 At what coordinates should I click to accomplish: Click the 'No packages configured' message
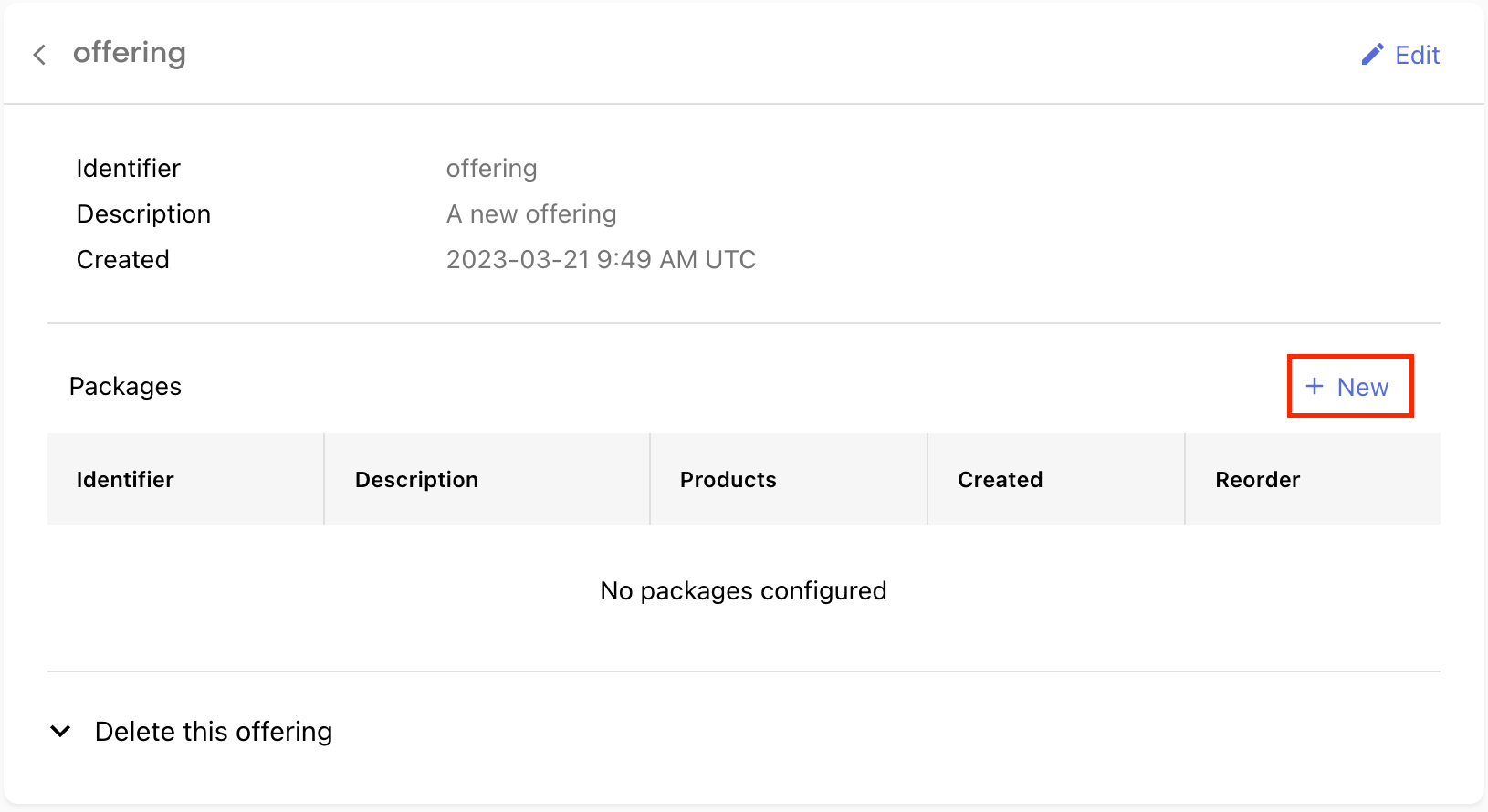tap(743, 591)
